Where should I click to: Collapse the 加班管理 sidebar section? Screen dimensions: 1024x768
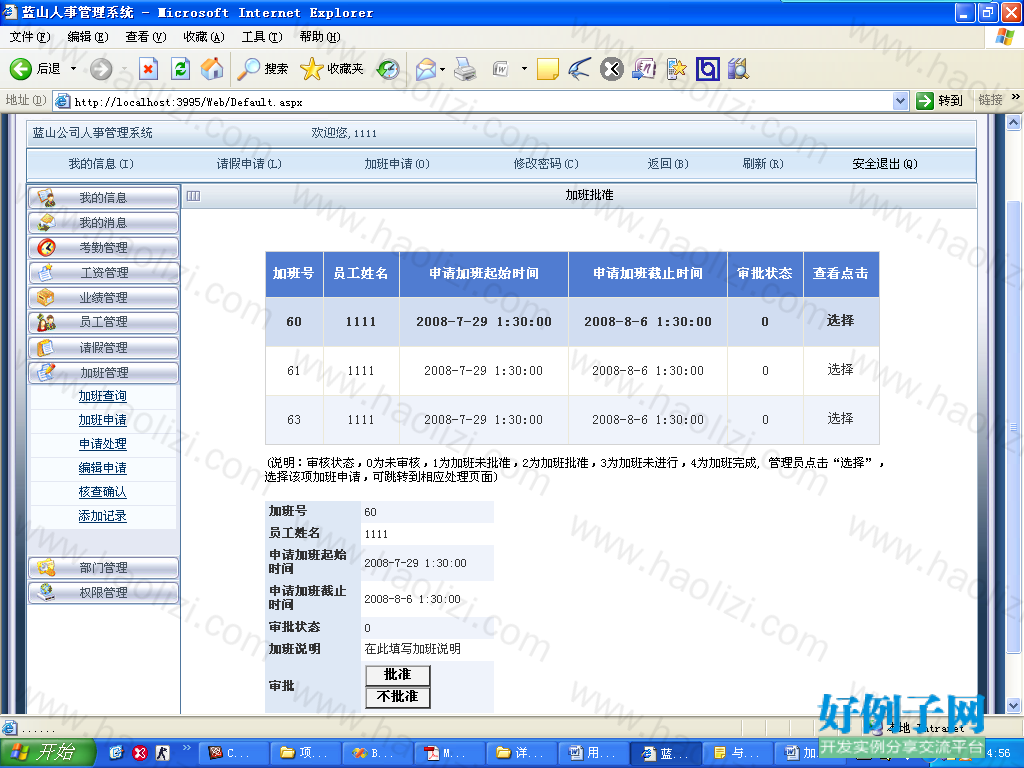[x=103, y=372]
